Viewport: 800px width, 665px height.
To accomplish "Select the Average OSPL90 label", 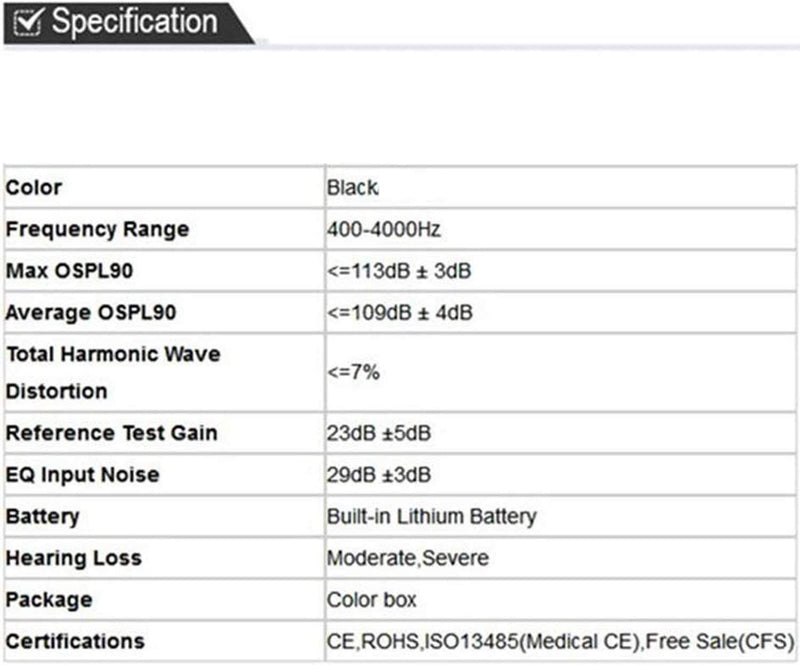I will (x=91, y=313).
